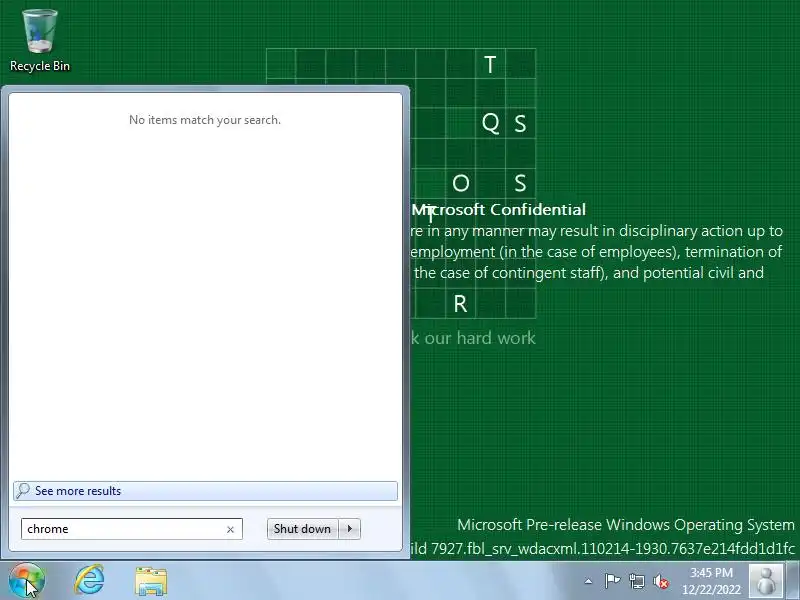Clear the search box with the X
This screenshot has width=800, height=600.
tap(230, 530)
